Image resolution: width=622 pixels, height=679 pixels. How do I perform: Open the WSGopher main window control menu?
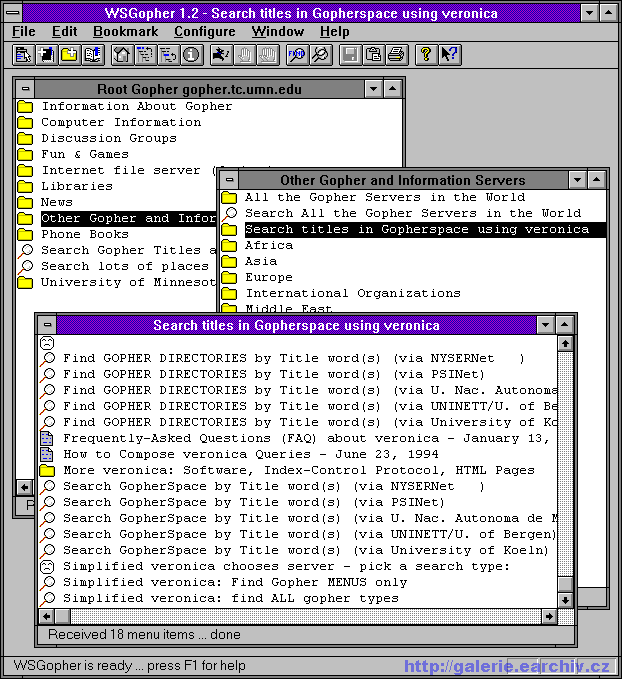(13, 13)
